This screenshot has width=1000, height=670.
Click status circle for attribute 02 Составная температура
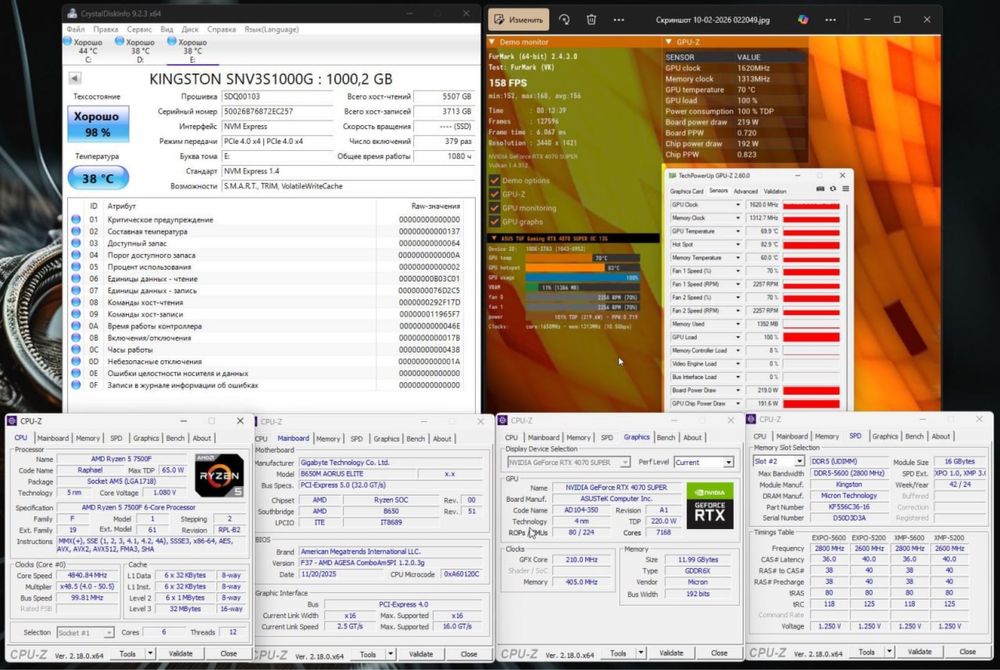point(76,231)
